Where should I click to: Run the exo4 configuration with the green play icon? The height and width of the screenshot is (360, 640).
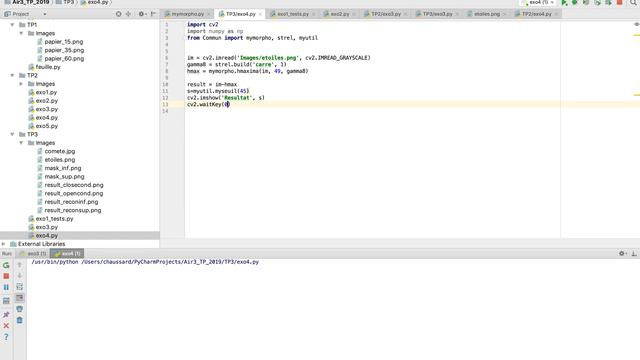pyautogui.click(x=564, y=2)
